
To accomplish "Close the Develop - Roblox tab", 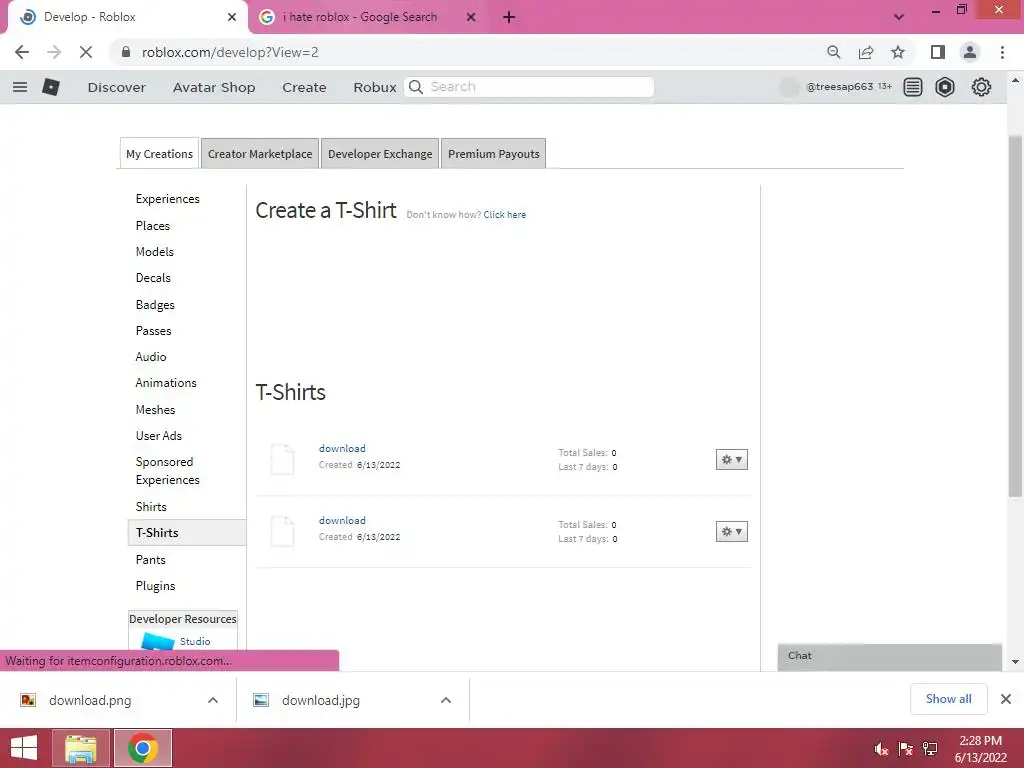I will tap(232, 18).
